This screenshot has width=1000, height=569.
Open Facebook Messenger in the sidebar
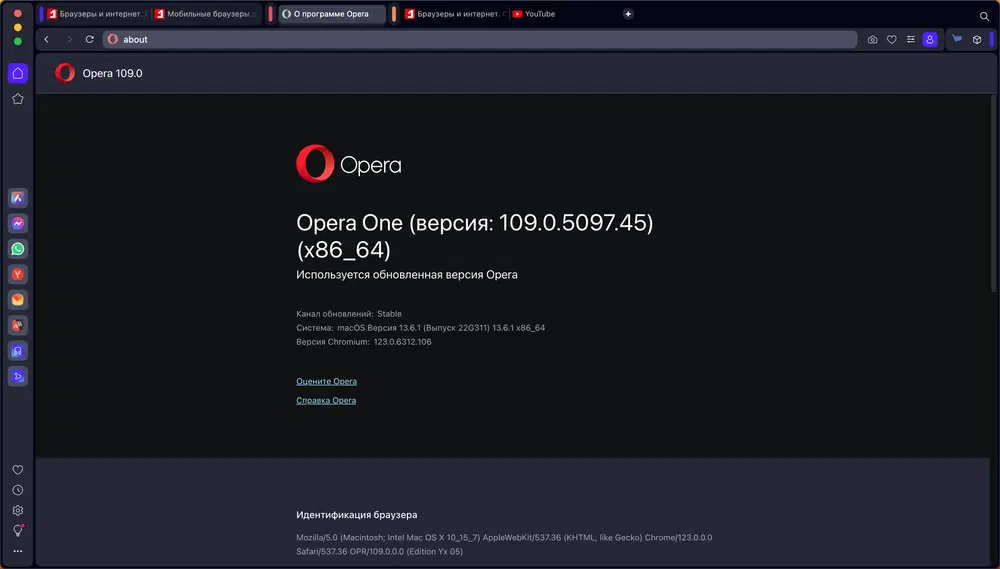tap(18, 223)
